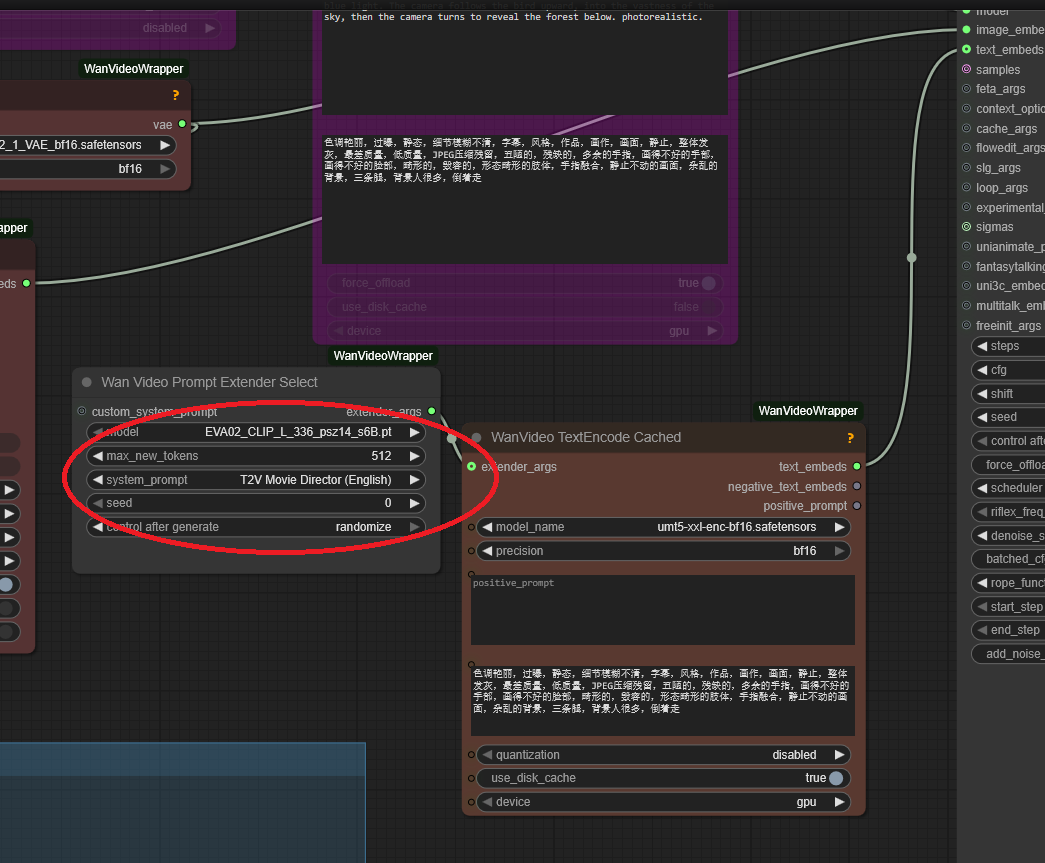
Task: Select the umt5-xxl-enc-bf16 model_name widget
Action: click(x=663, y=526)
